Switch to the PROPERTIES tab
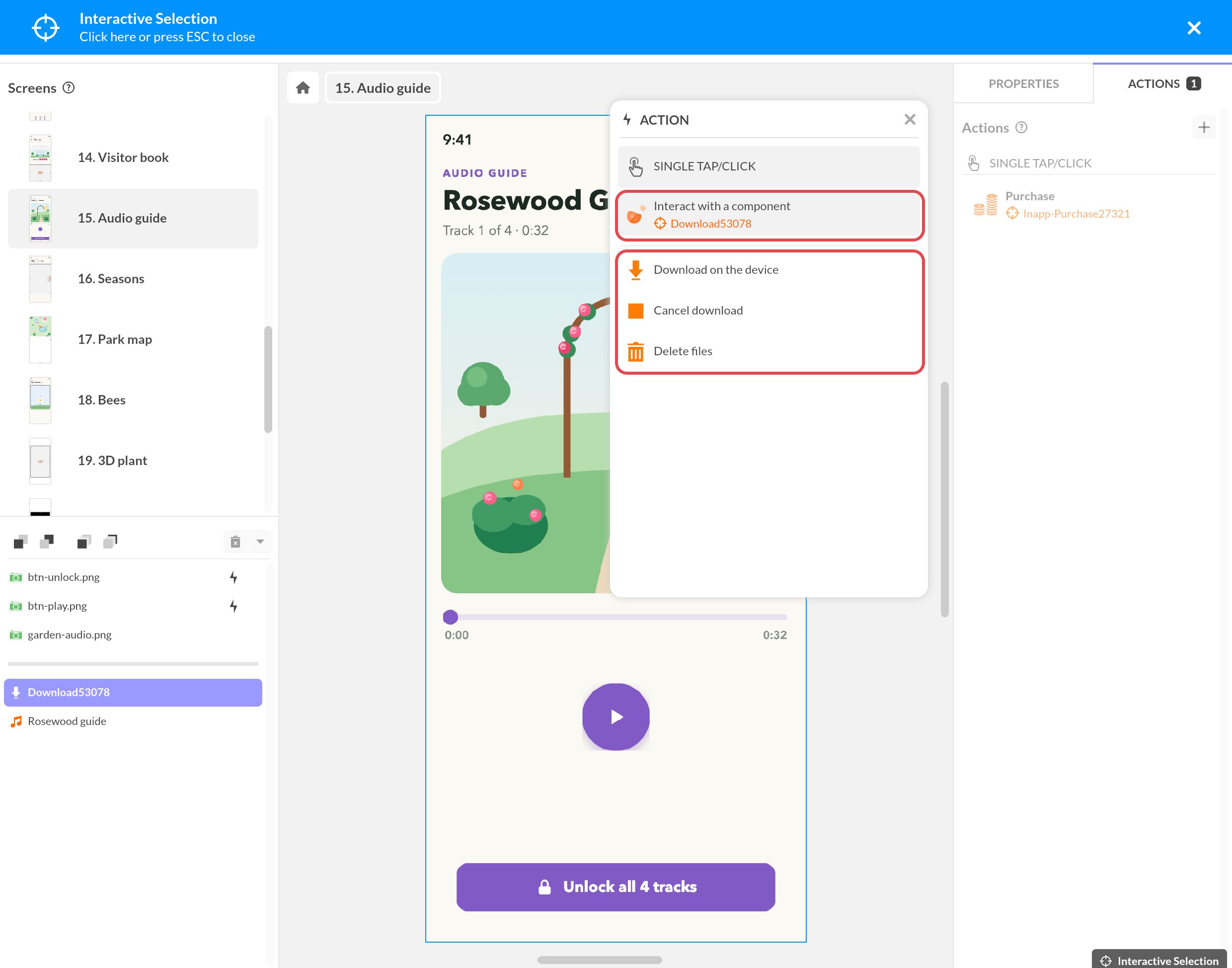This screenshot has height=968, width=1232. 1023,84
